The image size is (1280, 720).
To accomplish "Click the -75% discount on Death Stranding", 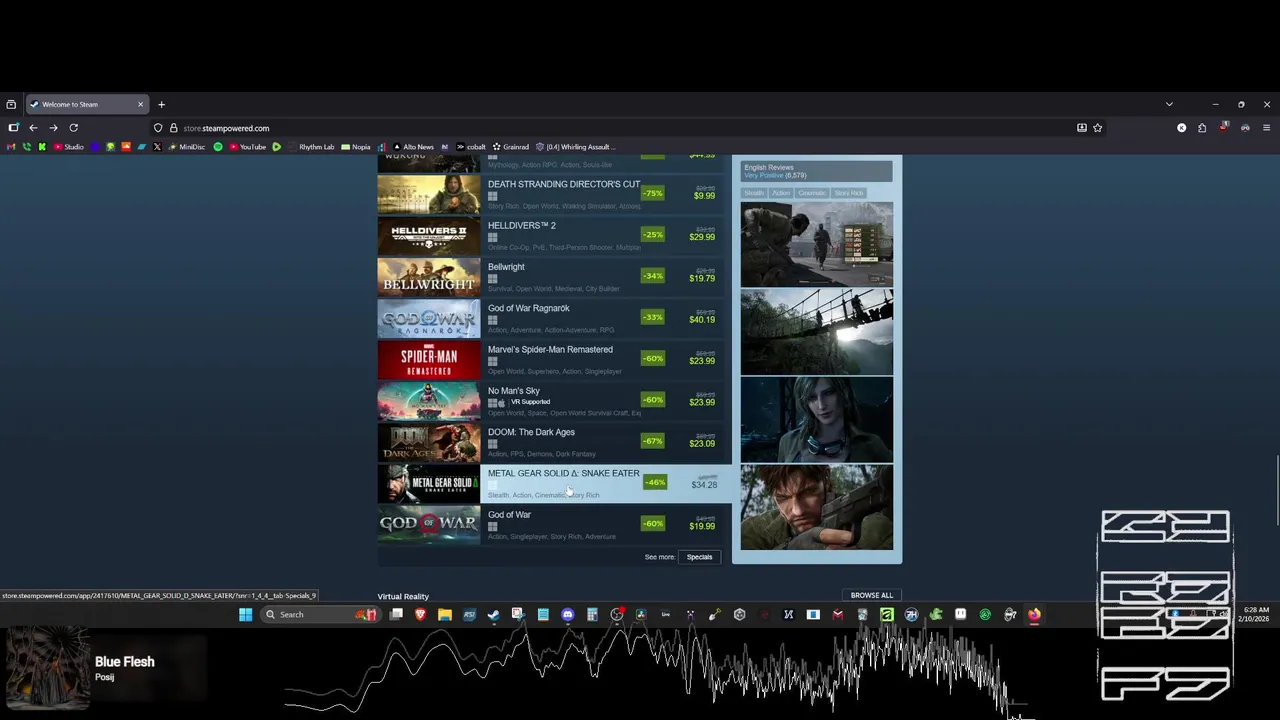I will [x=653, y=193].
